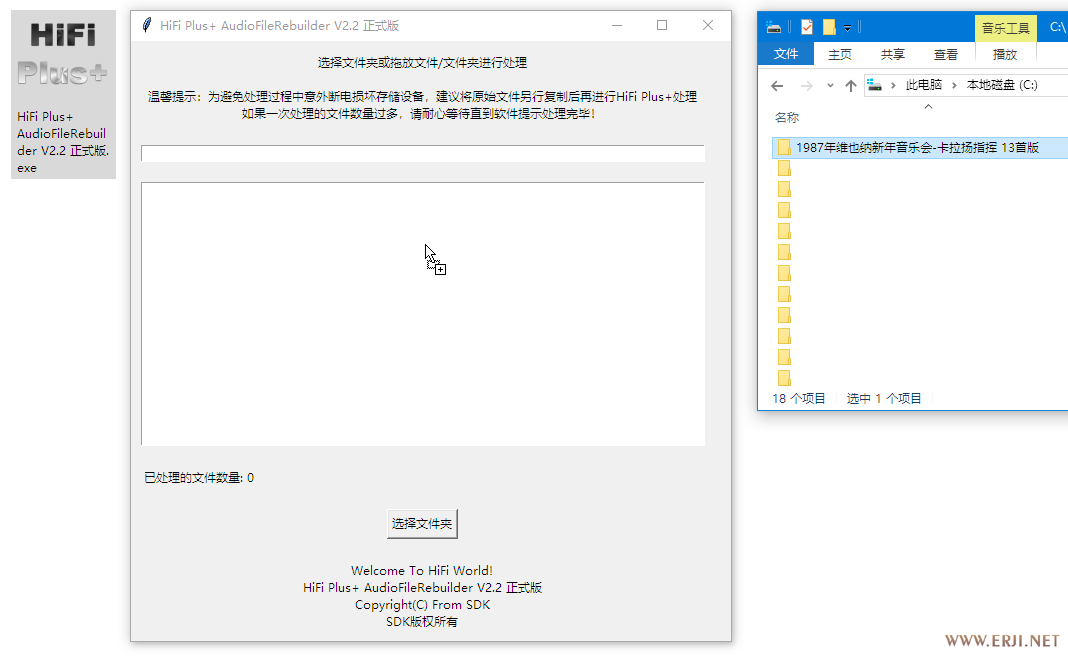Open the 播放 tab under 音乐工具

(1005, 54)
